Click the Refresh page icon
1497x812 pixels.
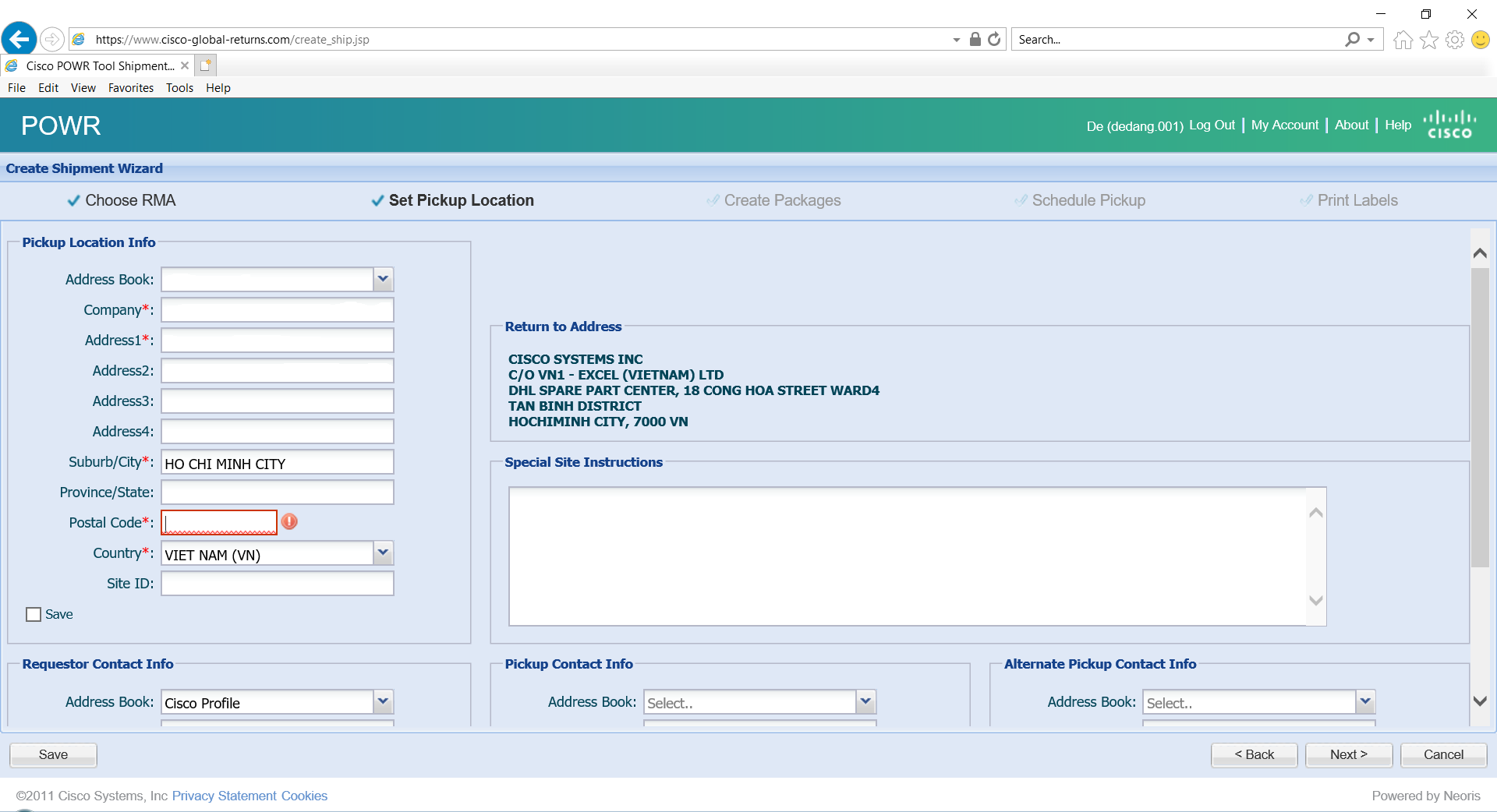(x=994, y=39)
